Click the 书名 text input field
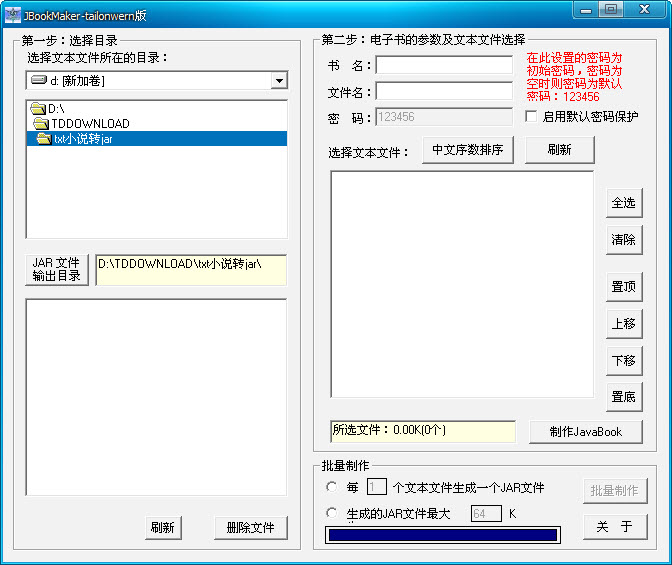This screenshot has height=565, width=672. [x=444, y=65]
